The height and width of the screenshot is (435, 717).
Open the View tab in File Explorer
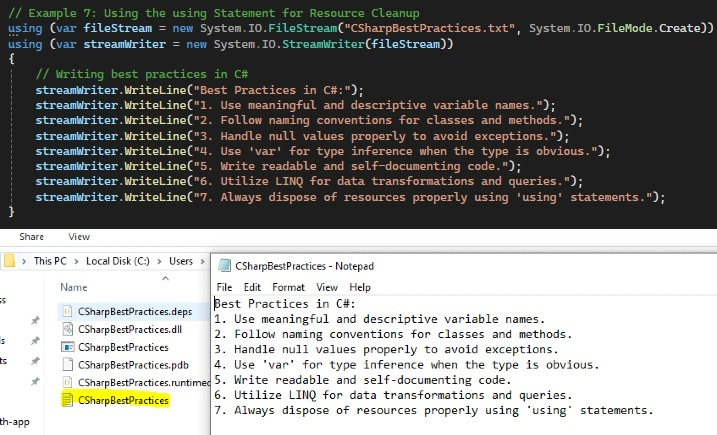tap(79, 236)
